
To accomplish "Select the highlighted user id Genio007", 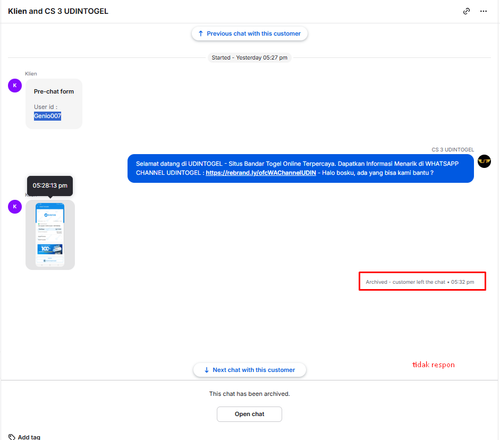I will click(x=47, y=116).
